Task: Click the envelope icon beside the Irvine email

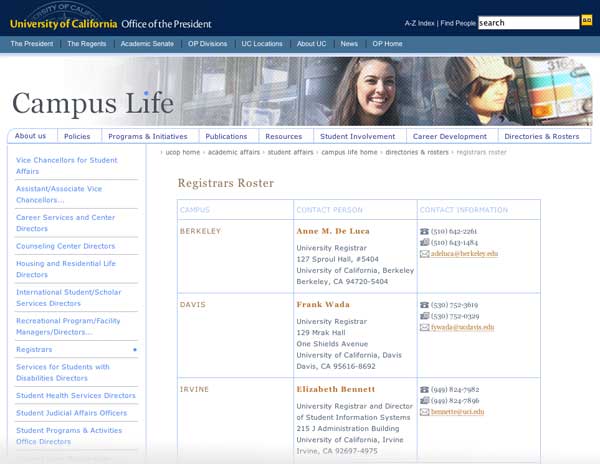Action: [424, 412]
